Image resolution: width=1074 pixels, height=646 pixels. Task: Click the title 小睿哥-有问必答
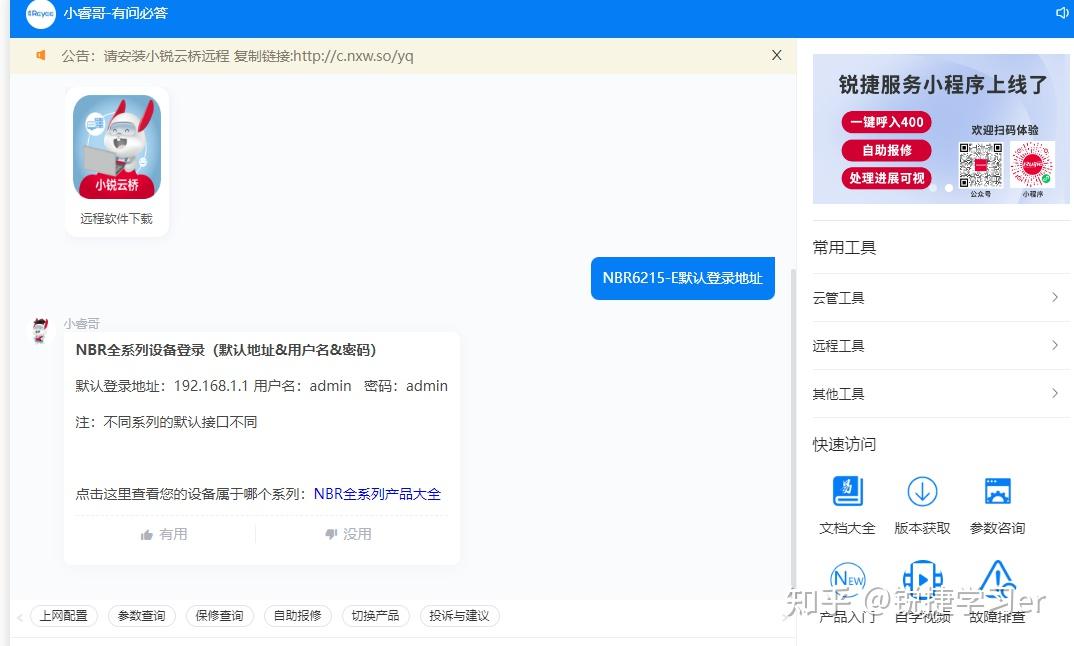click(x=116, y=13)
